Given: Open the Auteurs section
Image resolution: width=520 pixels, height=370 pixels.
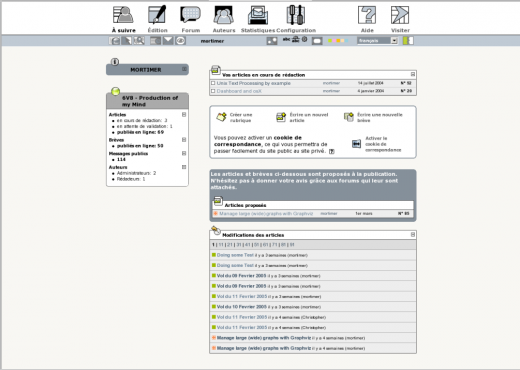Looking at the screenshot, I should tap(224, 19).
